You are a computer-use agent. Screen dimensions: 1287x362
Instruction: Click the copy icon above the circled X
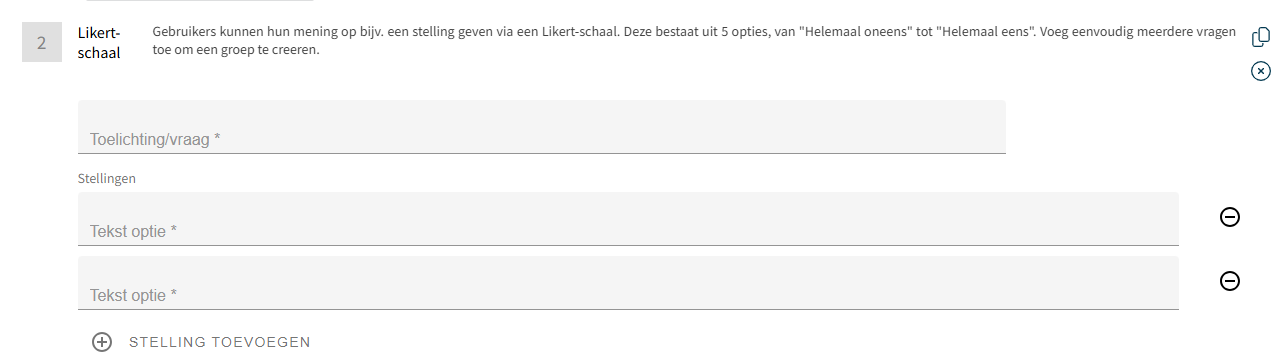(1261, 37)
